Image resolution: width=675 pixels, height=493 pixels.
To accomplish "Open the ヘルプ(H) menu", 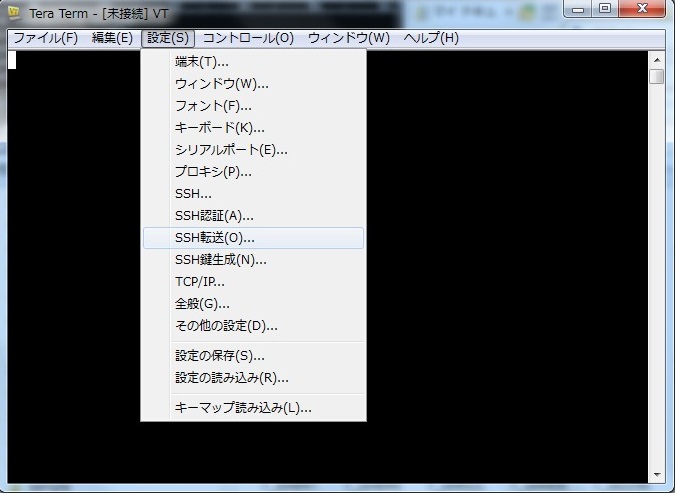I will coord(431,38).
